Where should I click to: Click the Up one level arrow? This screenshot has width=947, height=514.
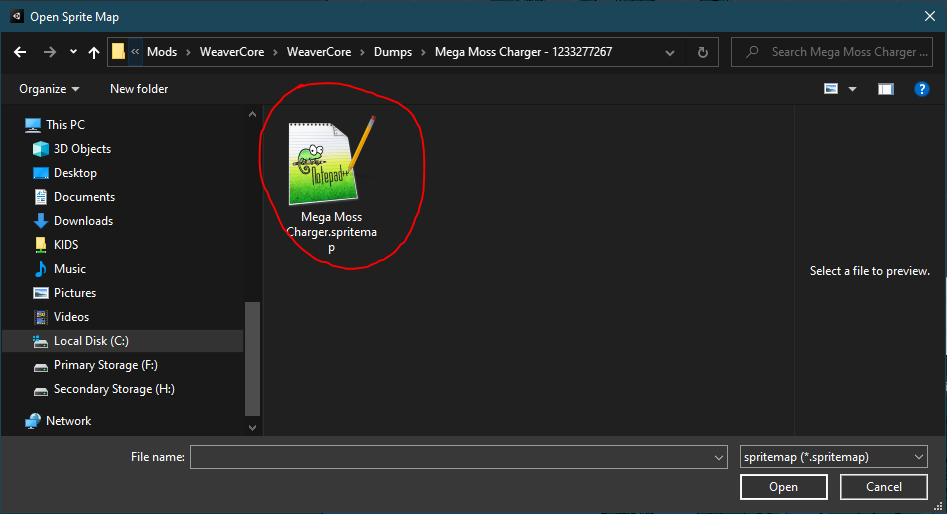[x=94, y=52]
